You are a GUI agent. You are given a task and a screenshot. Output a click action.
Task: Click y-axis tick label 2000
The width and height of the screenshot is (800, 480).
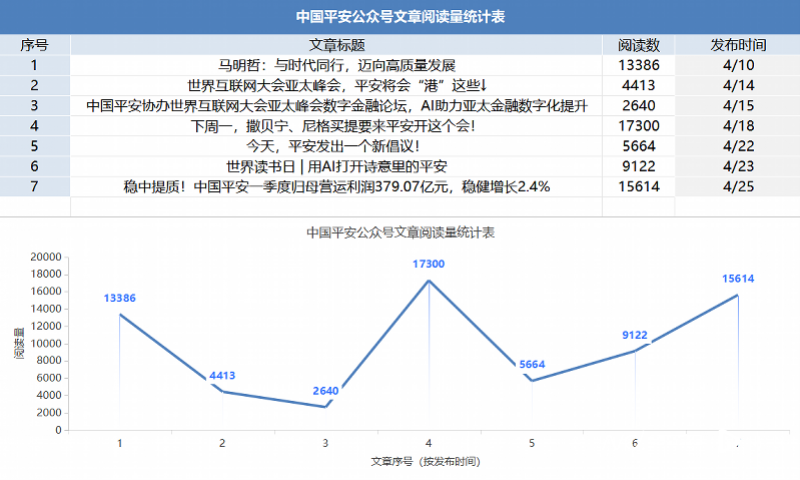(x=49, y=413)
